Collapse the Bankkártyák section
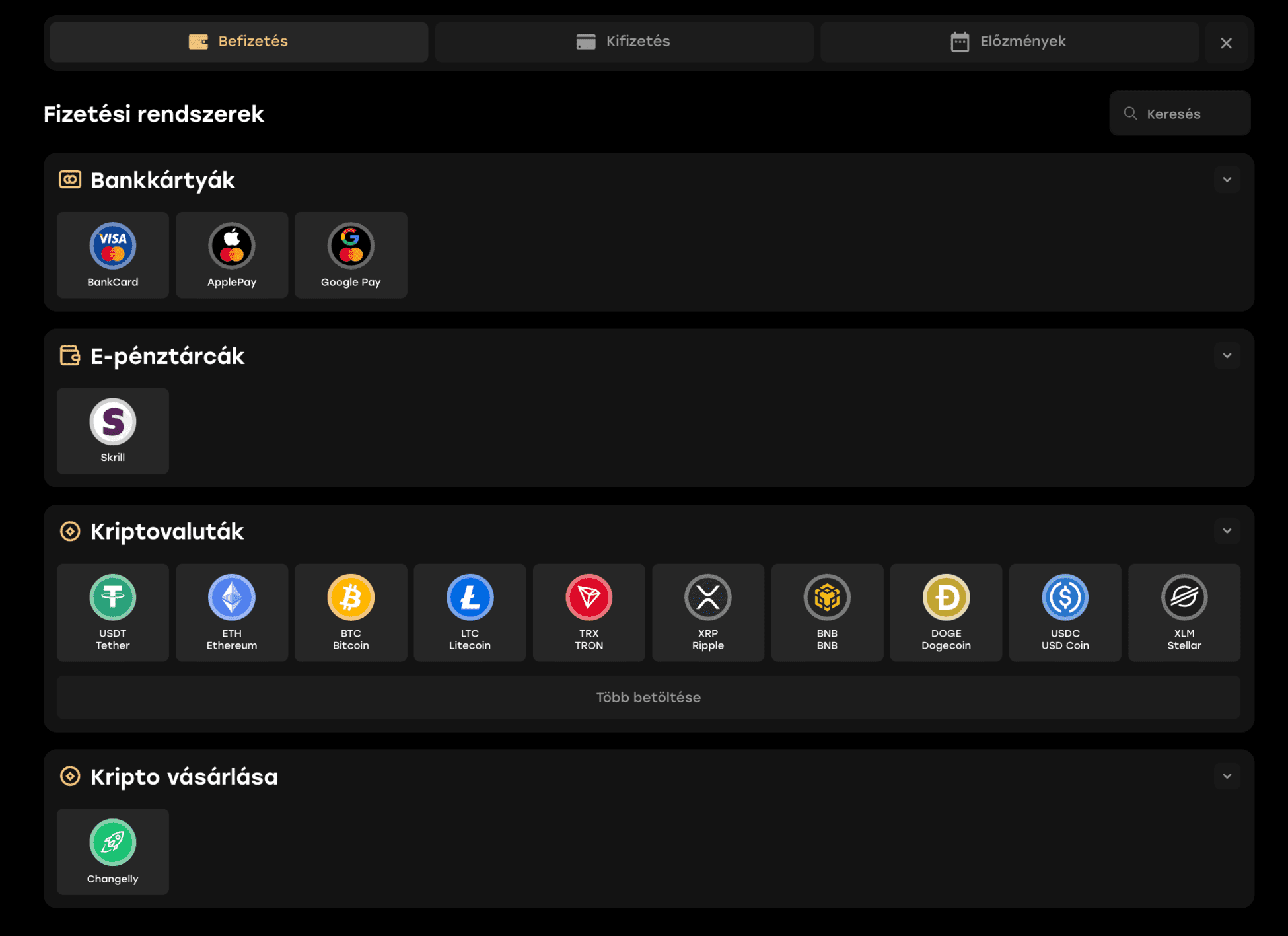This screenshot has height=936, width=1288. (1227, 180)
